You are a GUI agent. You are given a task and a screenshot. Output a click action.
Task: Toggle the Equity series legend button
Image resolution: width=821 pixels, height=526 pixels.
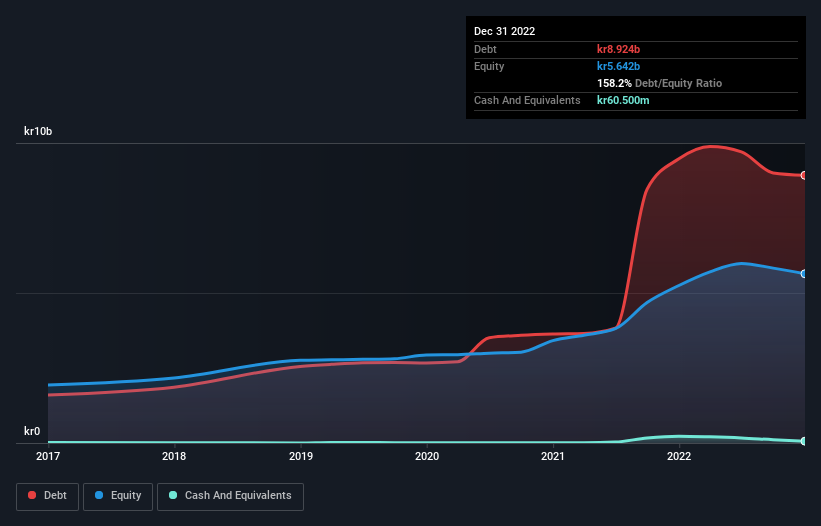(x=118, y=496)
